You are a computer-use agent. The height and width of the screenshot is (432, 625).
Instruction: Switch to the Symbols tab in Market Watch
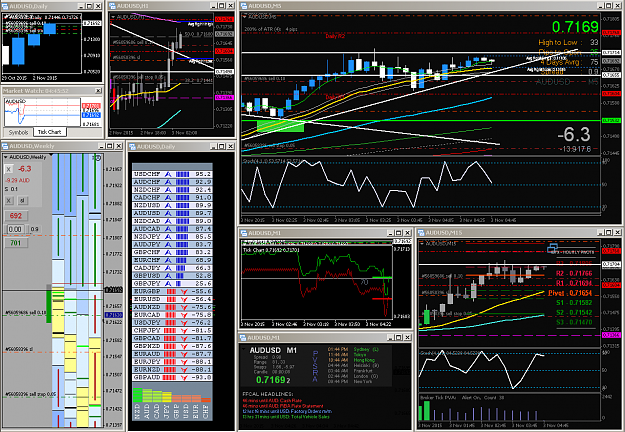[x=18, y=132]
